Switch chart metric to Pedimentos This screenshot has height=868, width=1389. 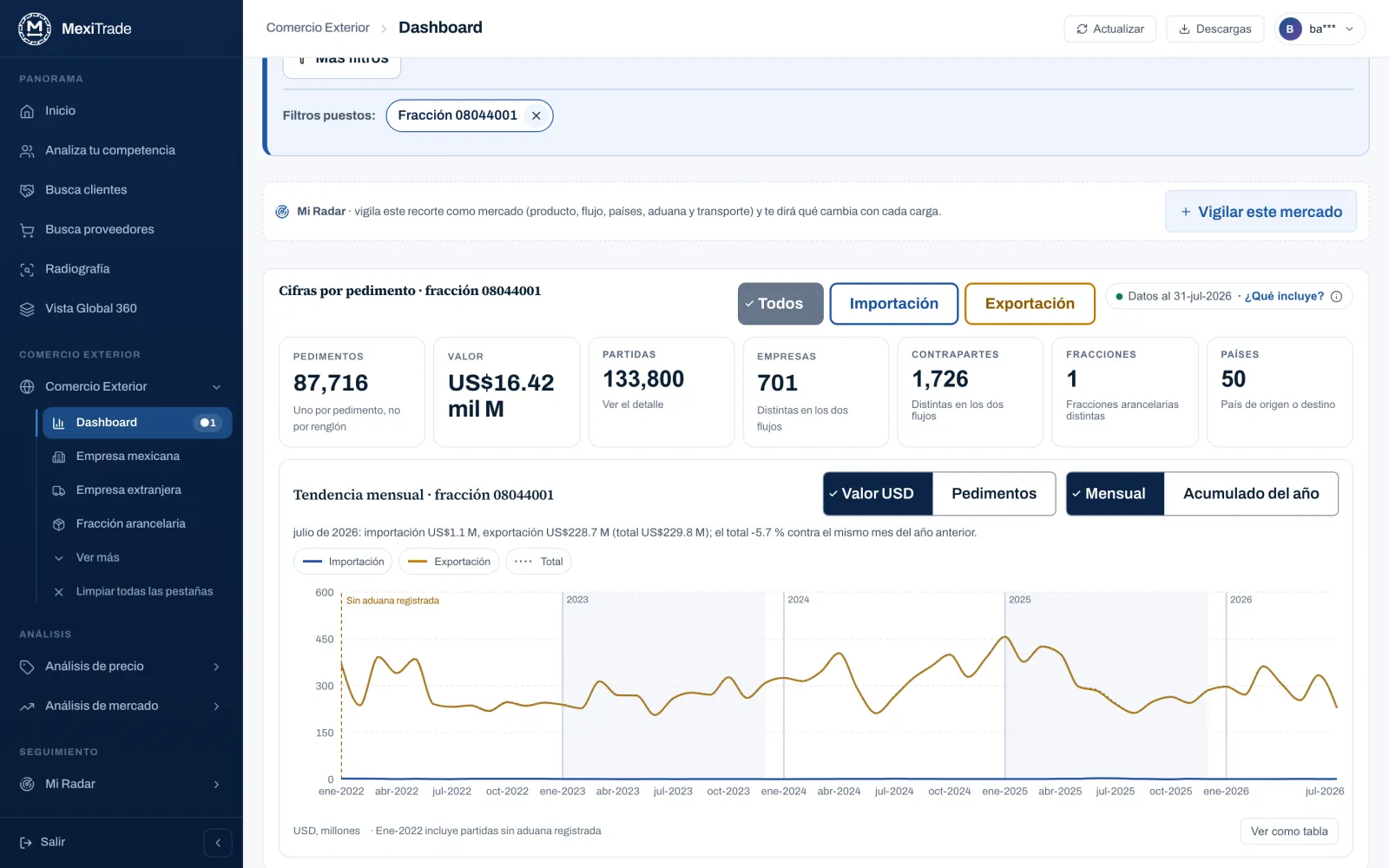[994, 494]
